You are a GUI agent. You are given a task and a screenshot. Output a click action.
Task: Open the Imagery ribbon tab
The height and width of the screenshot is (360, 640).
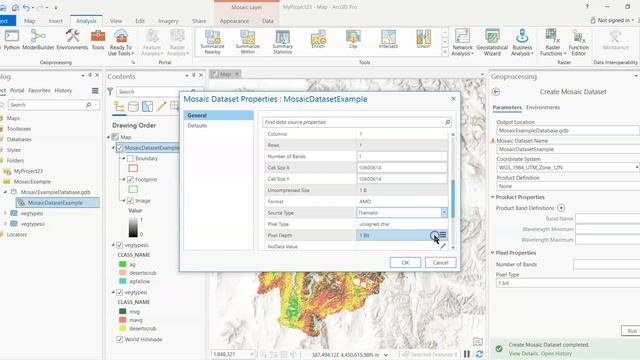[168, 21]
